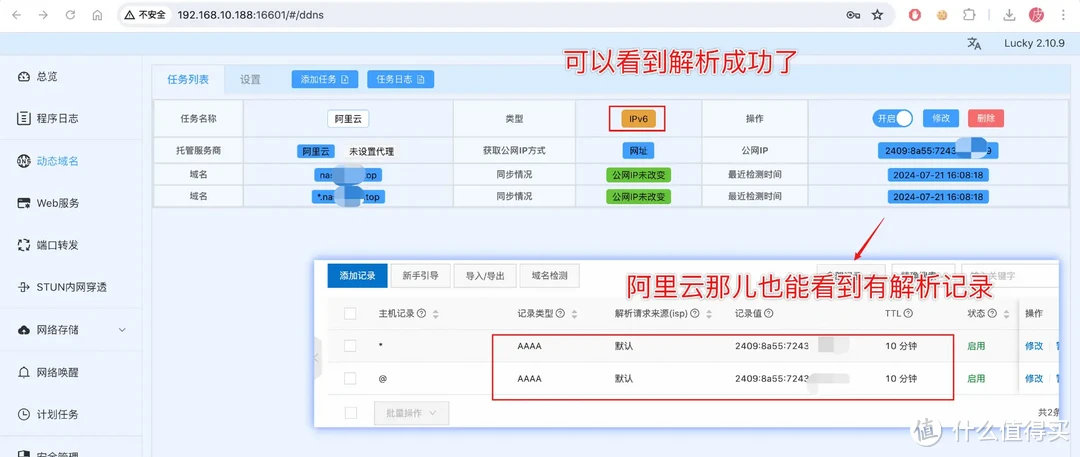Open 程序日志 from the sidebar
This screenshot has width=1080, height=457.
56,119
